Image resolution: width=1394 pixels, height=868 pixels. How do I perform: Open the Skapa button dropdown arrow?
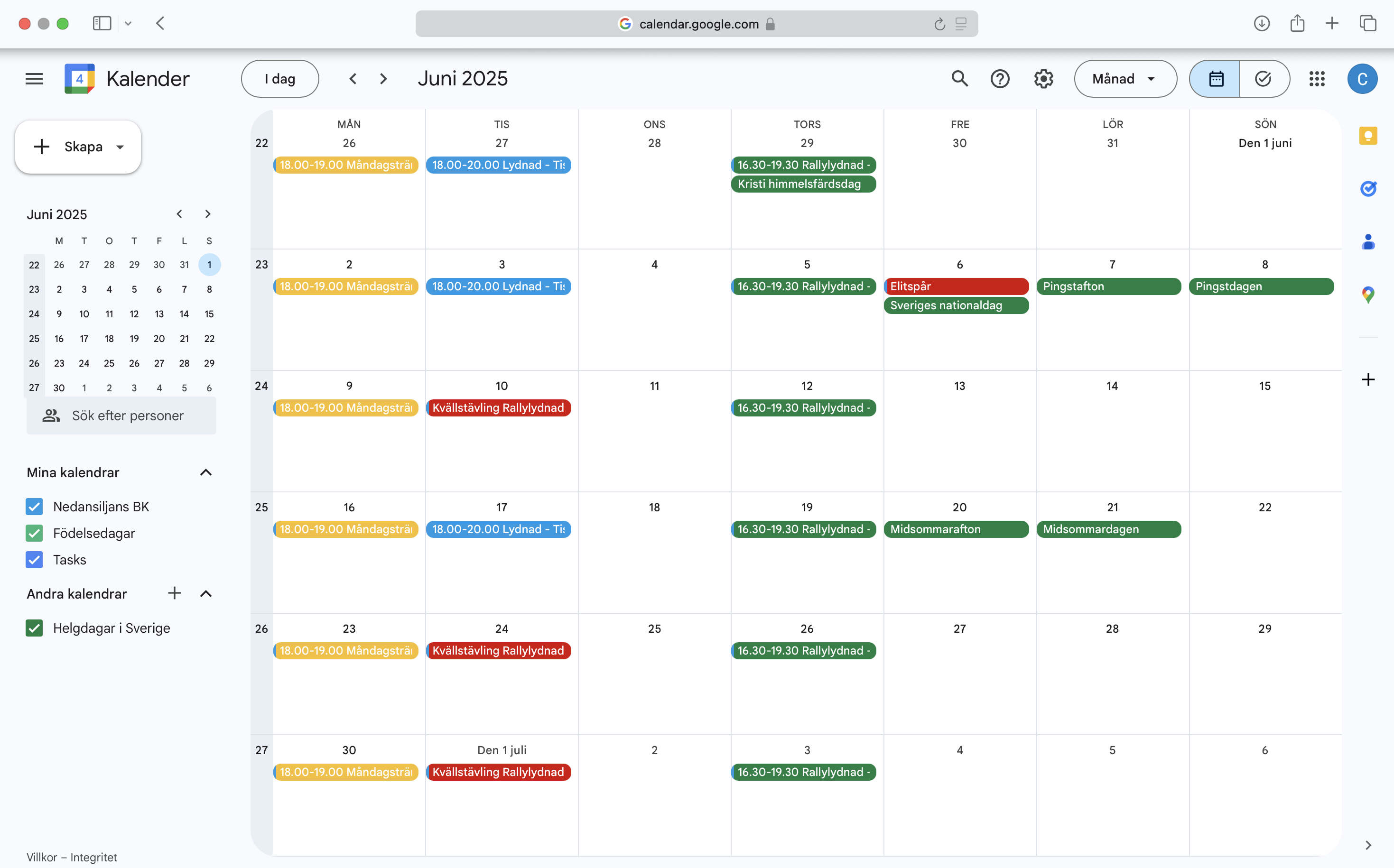click(x=120, y=147)
